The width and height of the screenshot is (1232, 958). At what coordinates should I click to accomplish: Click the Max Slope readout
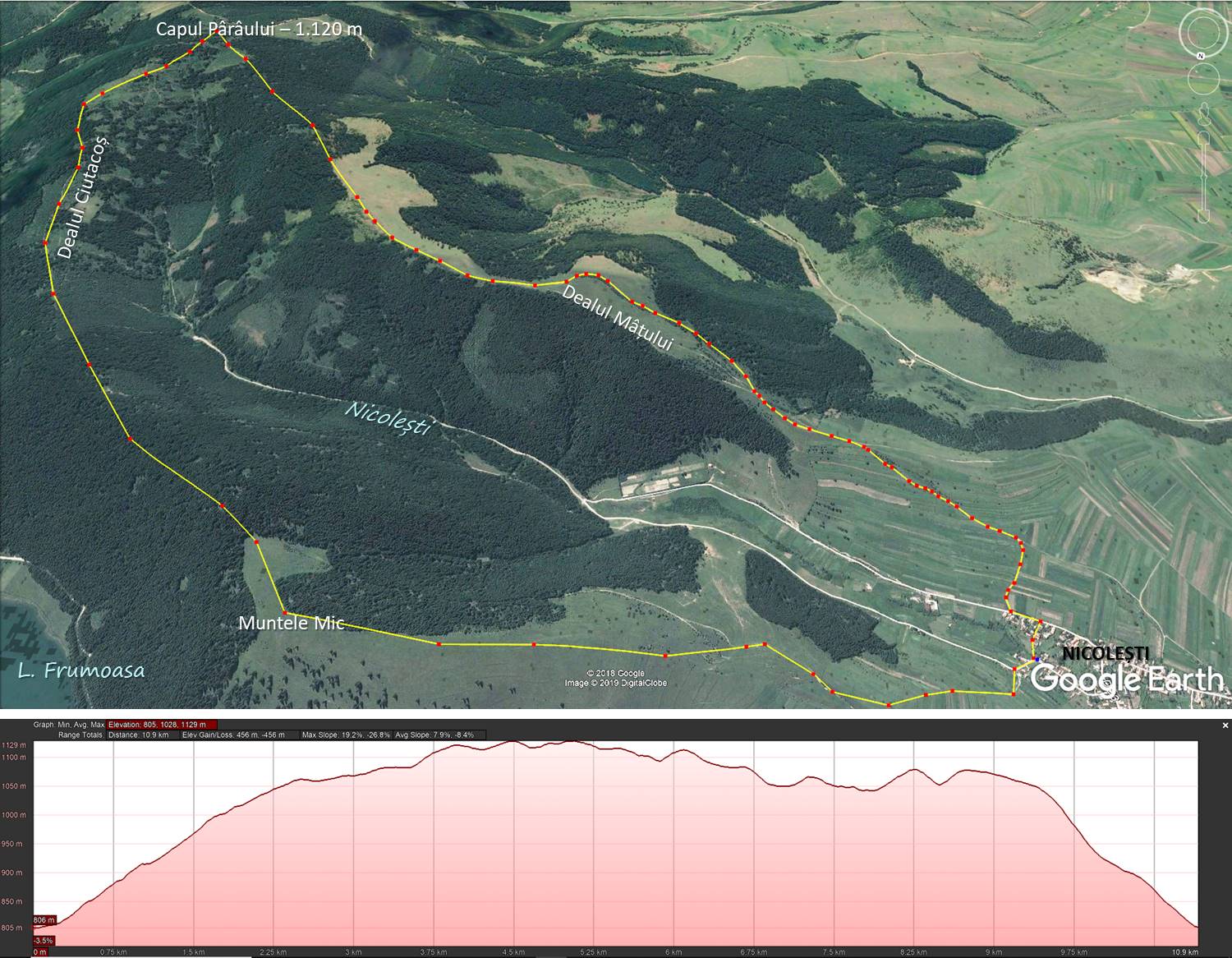(346, 735)
